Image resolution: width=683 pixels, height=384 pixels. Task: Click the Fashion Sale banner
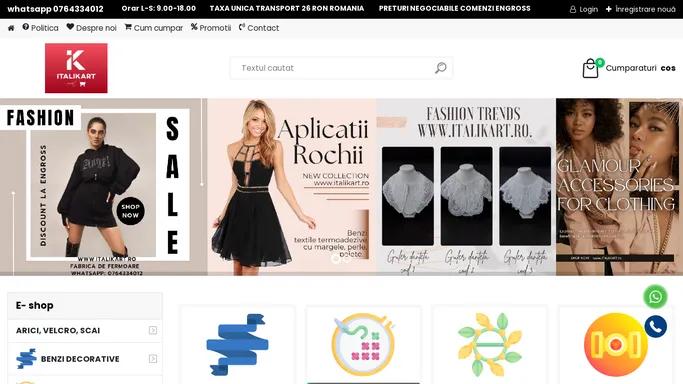103,187
